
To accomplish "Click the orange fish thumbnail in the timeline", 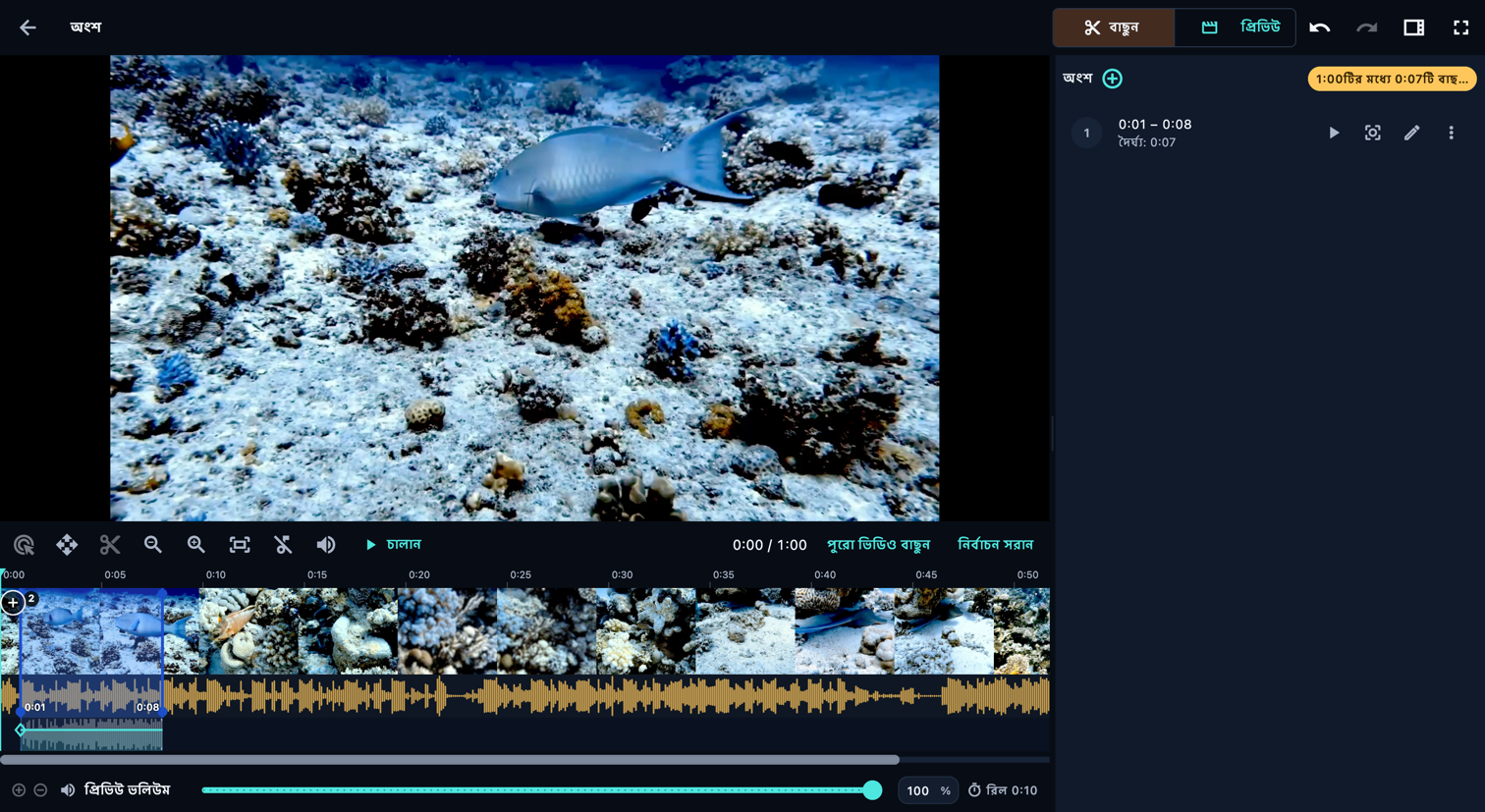I will coord(248,631).
